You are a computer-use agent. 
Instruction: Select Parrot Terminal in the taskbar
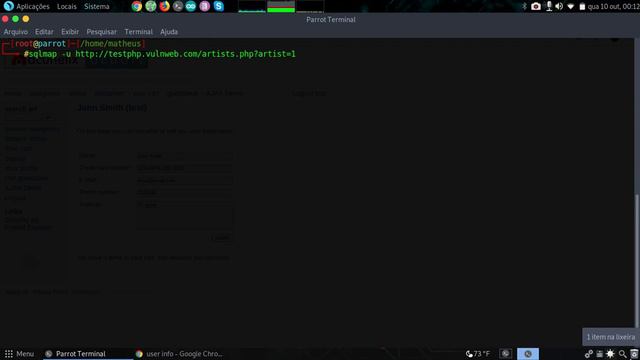[x=88, y=354]
